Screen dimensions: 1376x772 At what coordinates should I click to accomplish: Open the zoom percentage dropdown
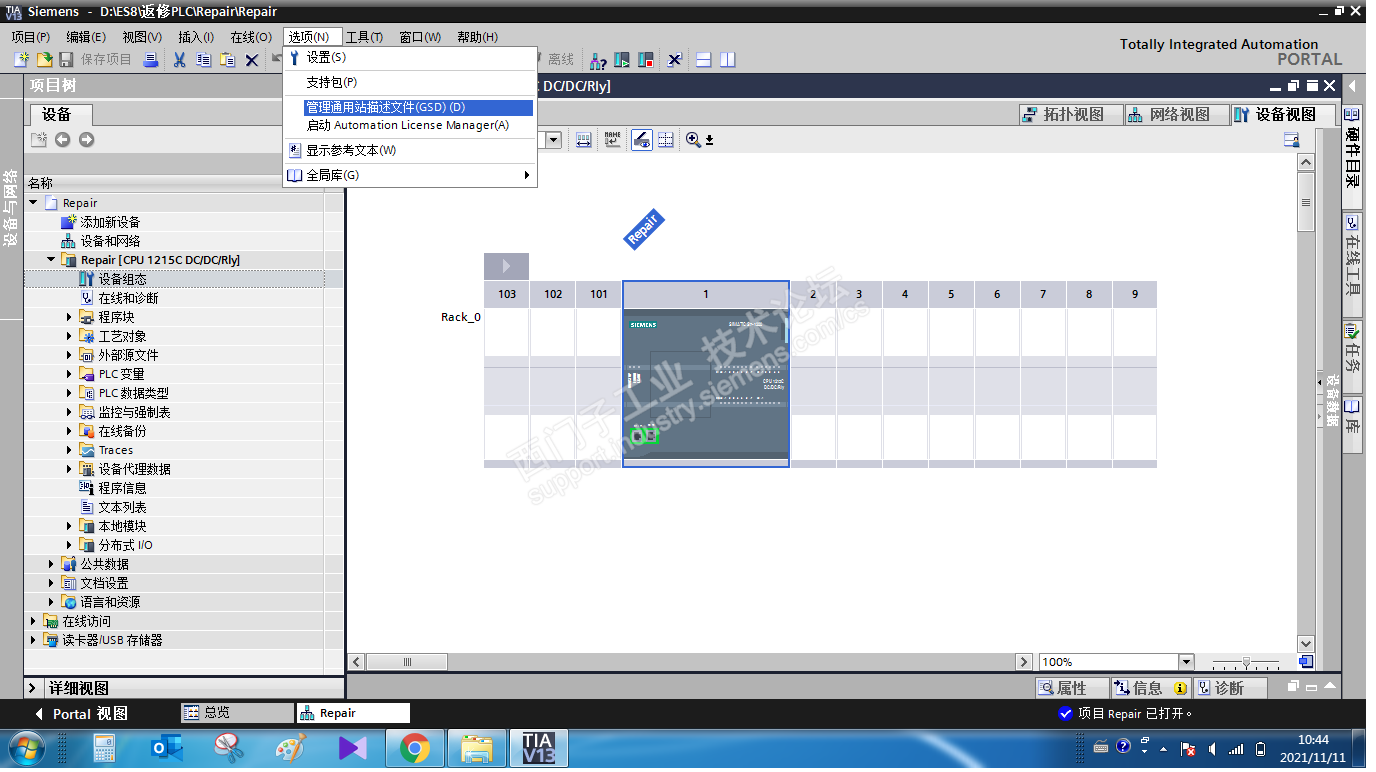(1186, 662)
